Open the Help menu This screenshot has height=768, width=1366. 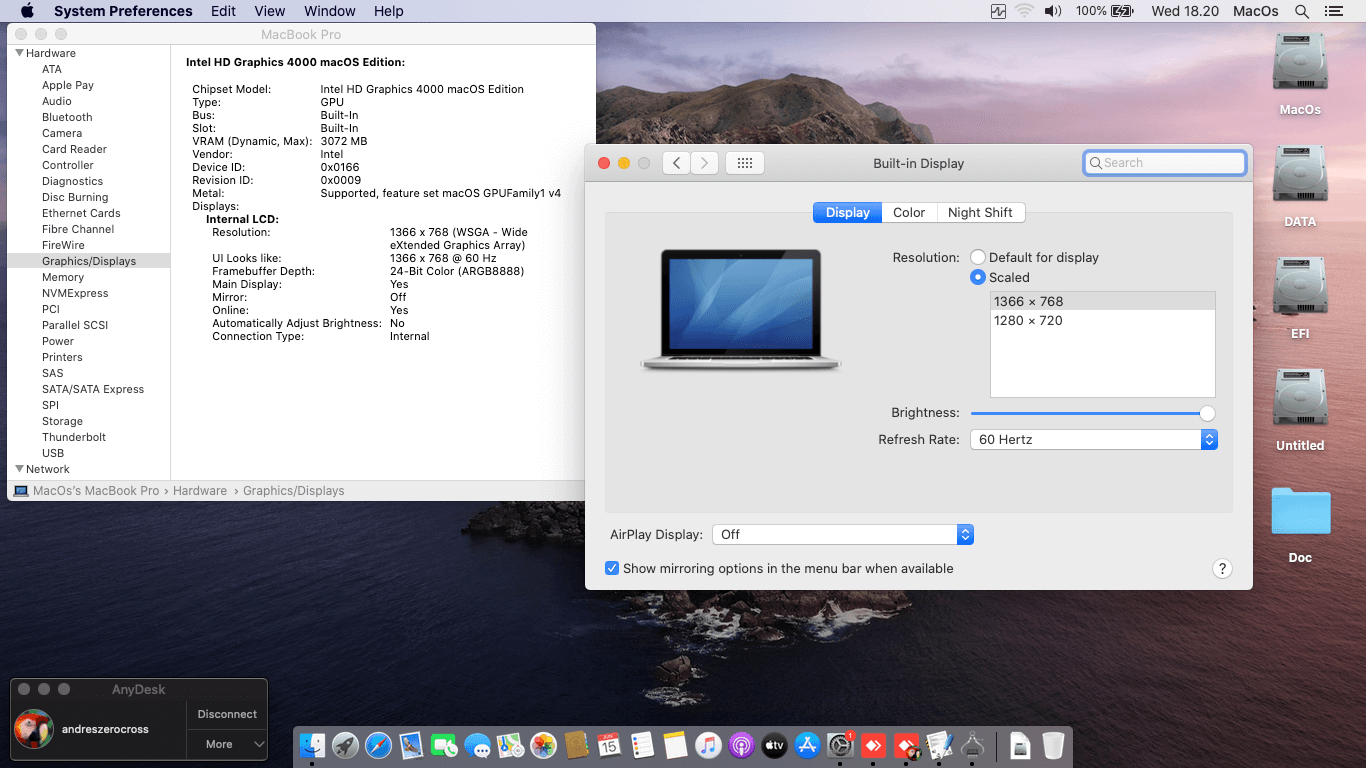coord(389,11)
